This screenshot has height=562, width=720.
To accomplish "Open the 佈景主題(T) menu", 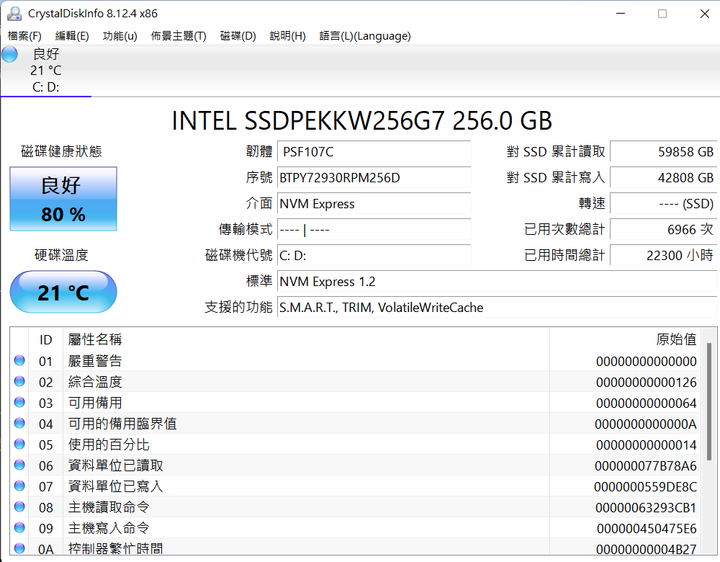I will [x=179, y=36].
